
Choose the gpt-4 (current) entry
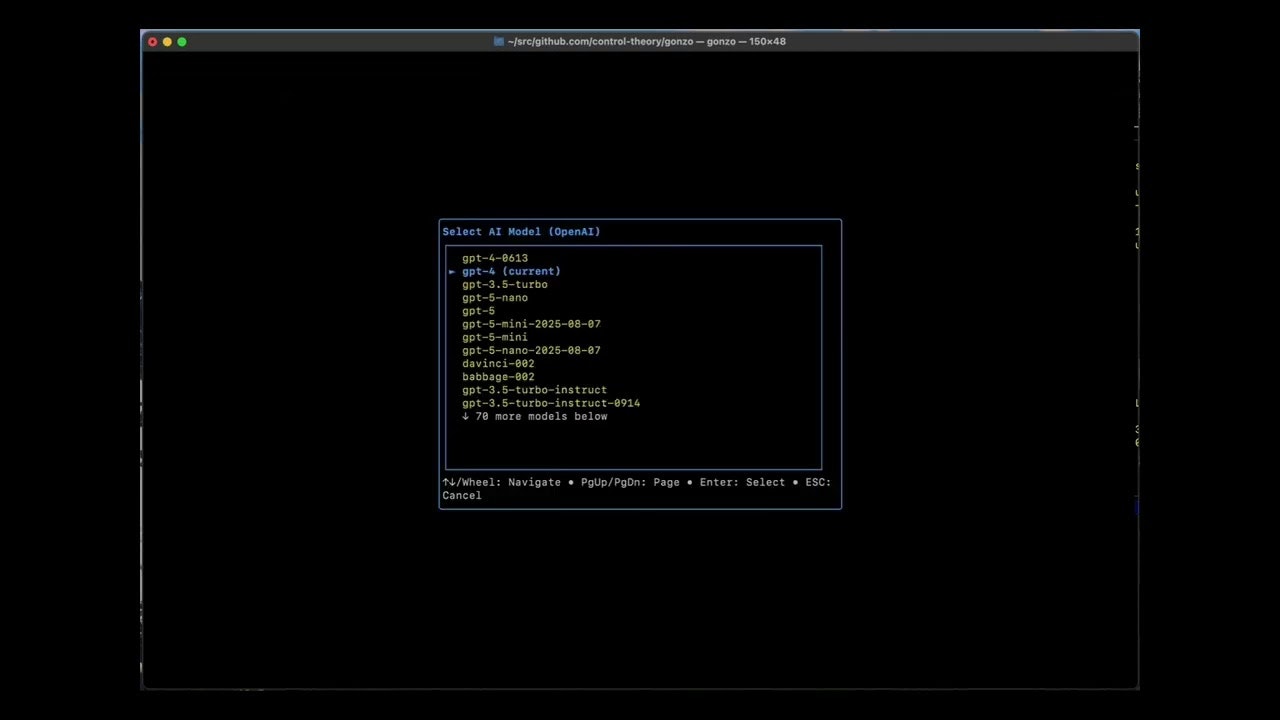(511, 271)
